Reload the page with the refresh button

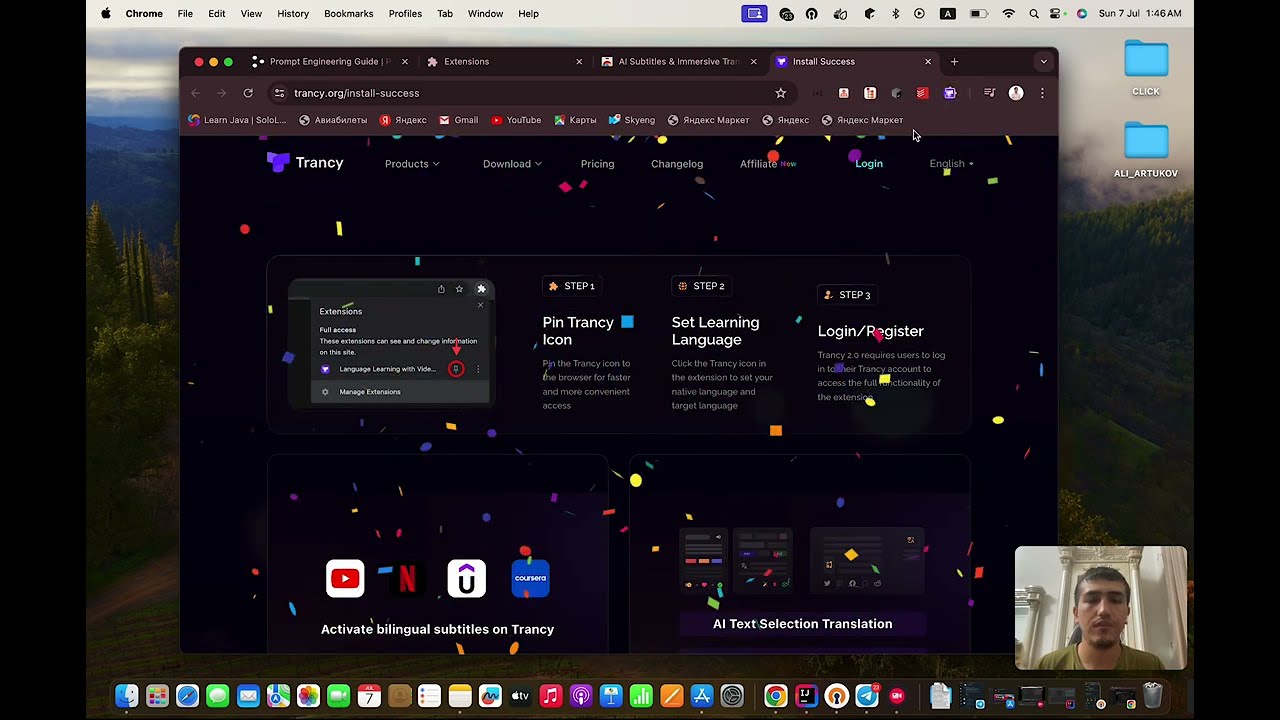point(248,93)
